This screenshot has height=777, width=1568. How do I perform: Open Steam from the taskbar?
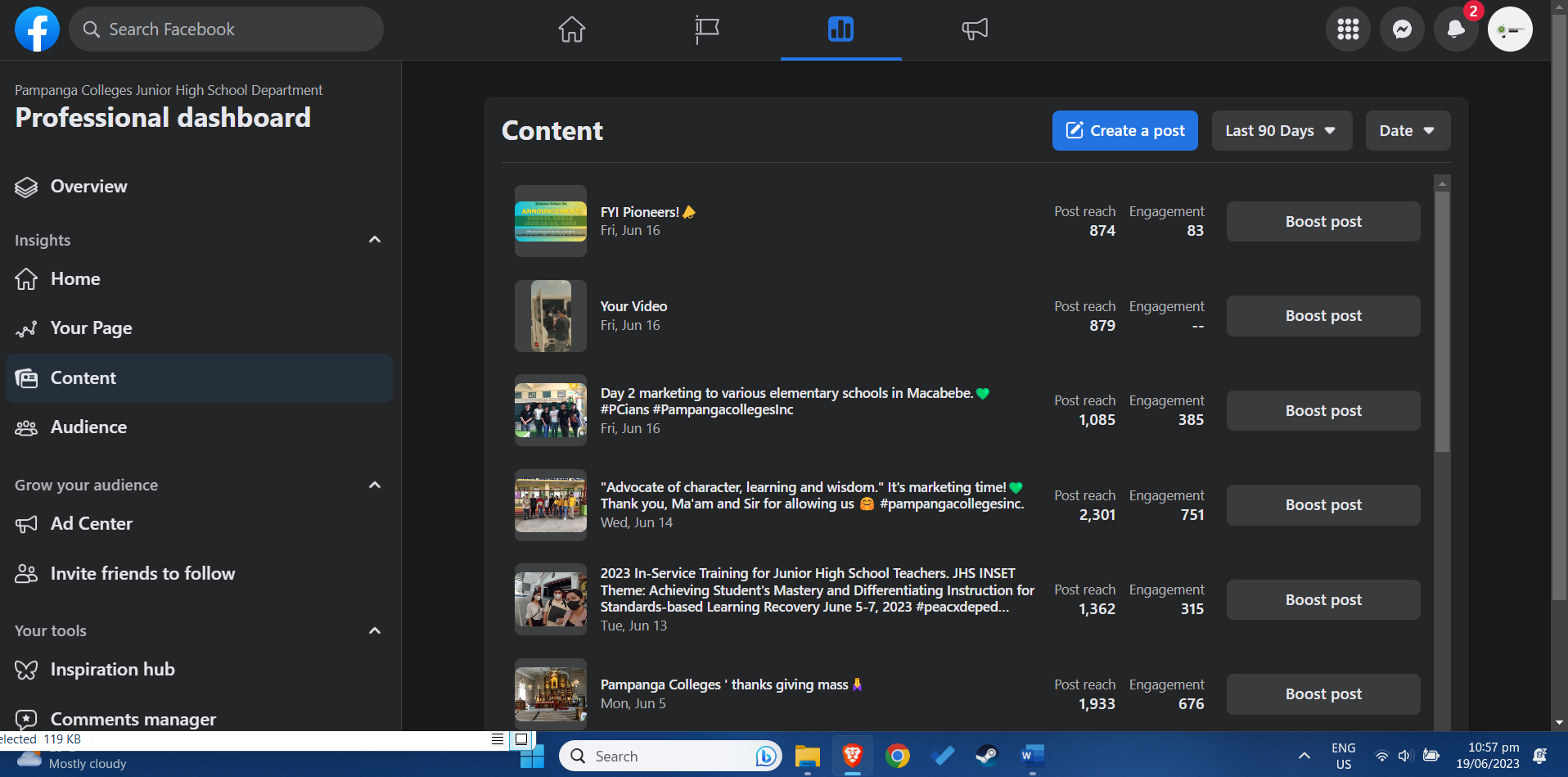[987, 756]
